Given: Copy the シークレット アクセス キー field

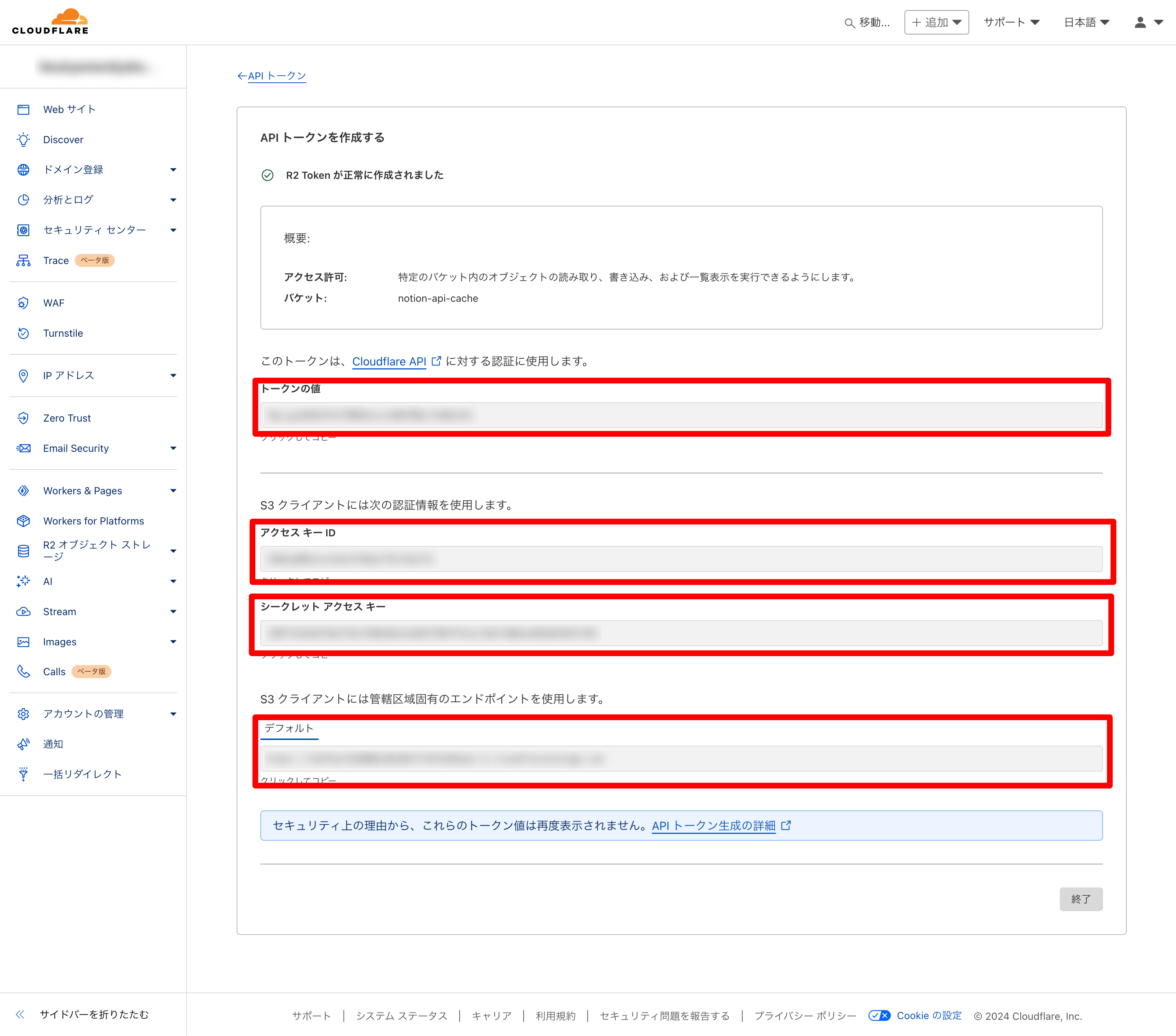Looking at the screenshot, I should [681, 633].
